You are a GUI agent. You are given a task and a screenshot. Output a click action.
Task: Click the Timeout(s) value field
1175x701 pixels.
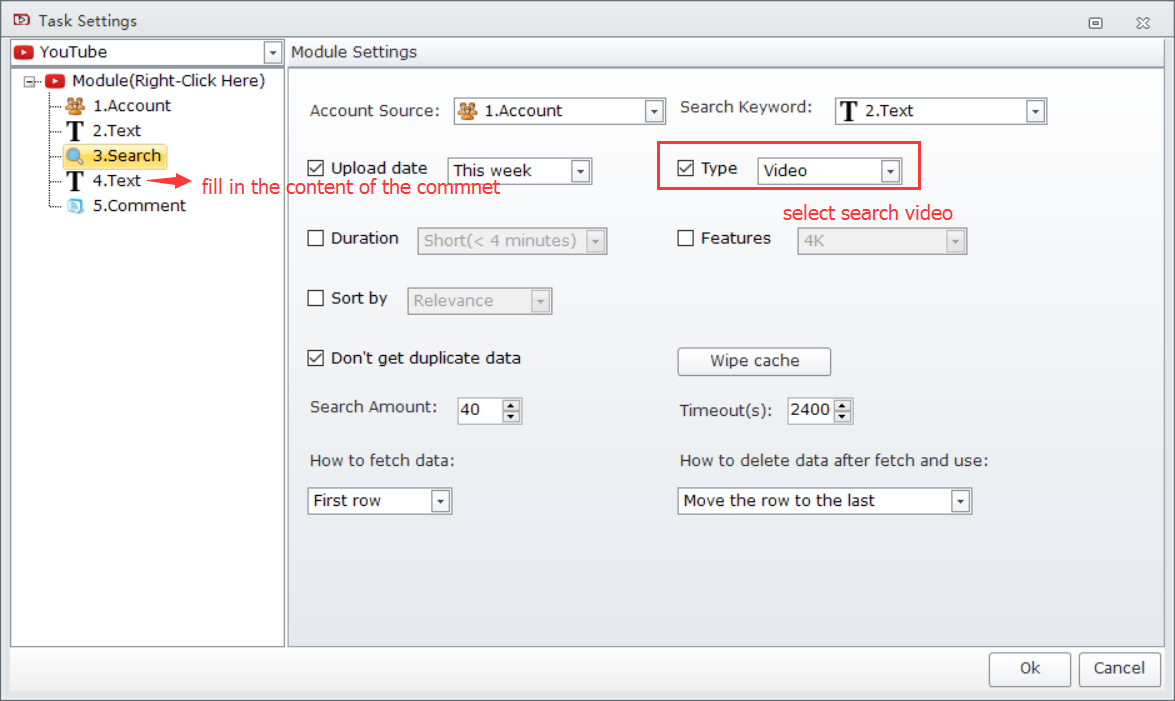pos(809,410)
